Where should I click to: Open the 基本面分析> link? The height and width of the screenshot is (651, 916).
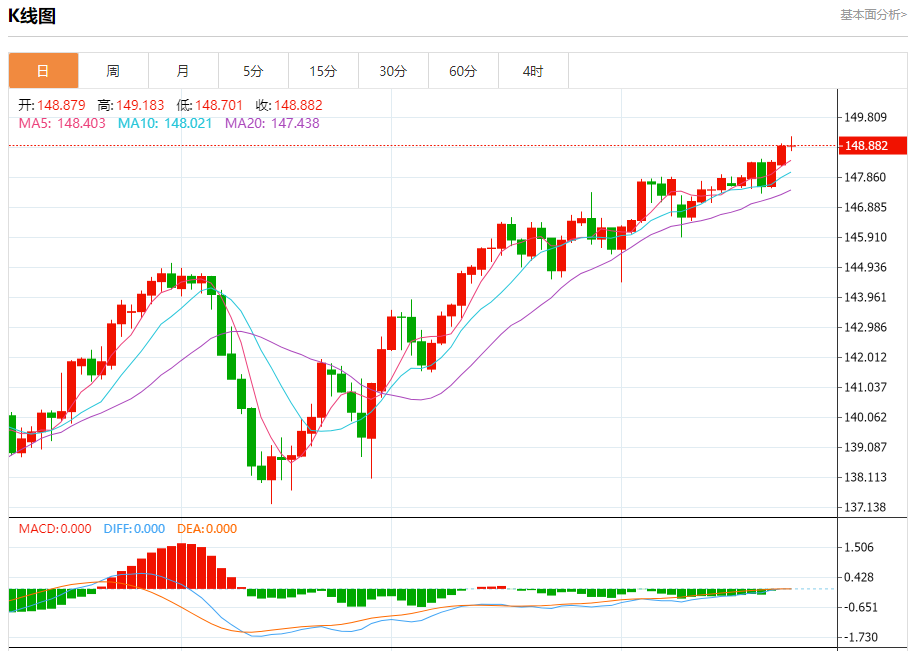[873, 15]
